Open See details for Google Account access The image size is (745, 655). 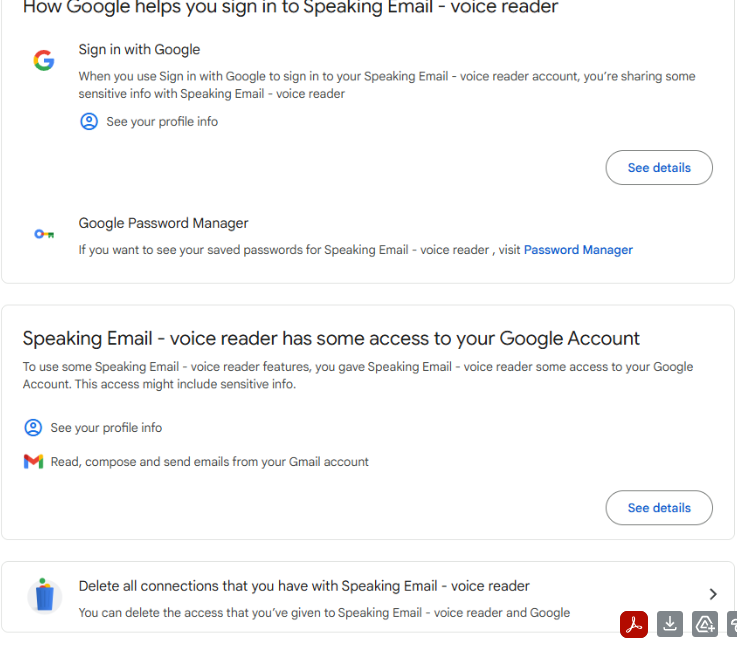click(659, 508)
